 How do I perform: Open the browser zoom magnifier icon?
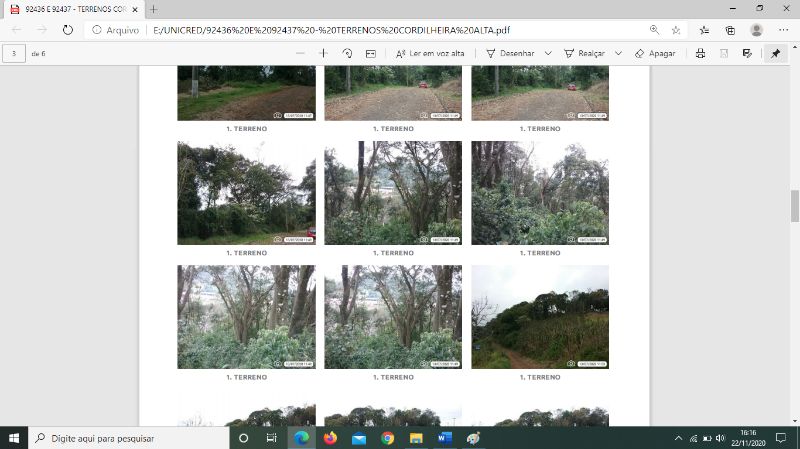tap(654, 30)
